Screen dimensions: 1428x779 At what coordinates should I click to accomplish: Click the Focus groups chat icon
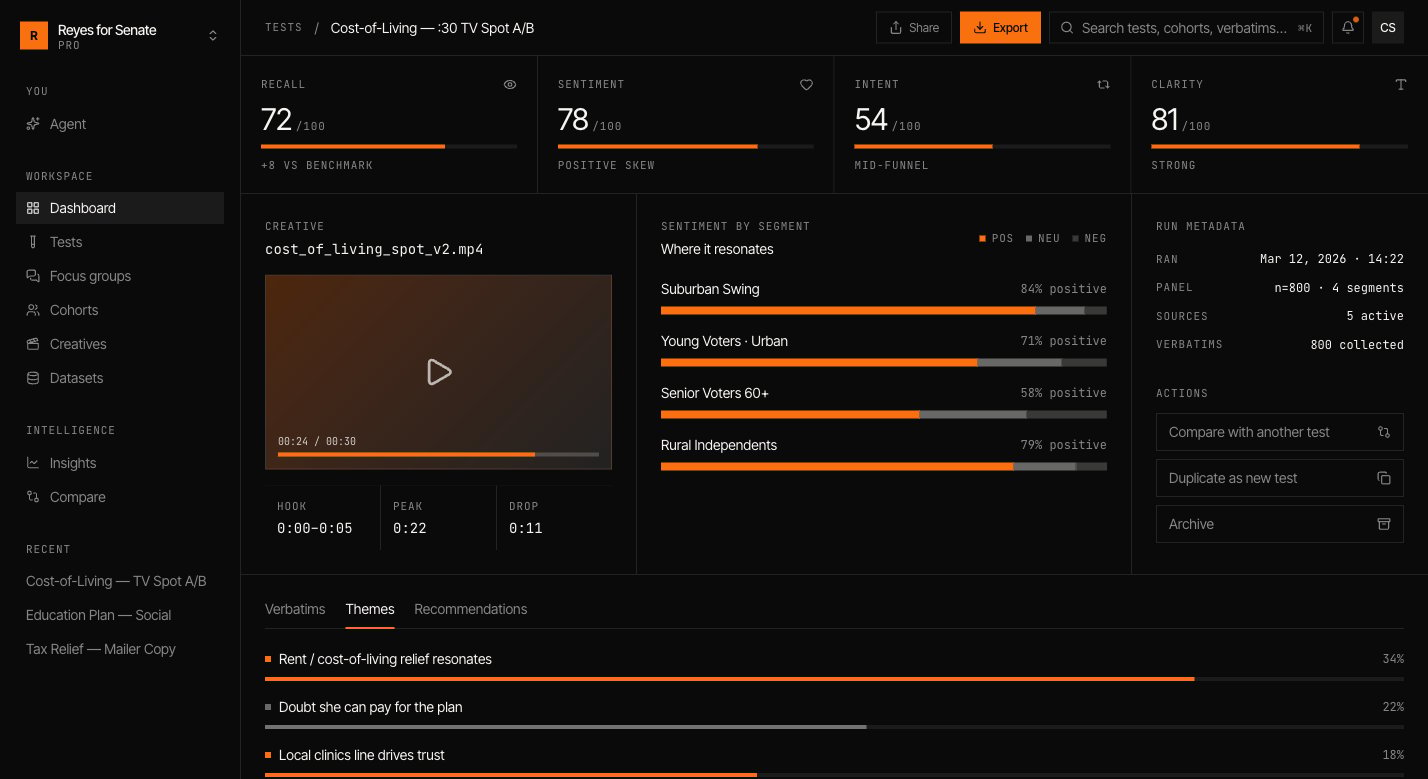click(x=33, y=276)
